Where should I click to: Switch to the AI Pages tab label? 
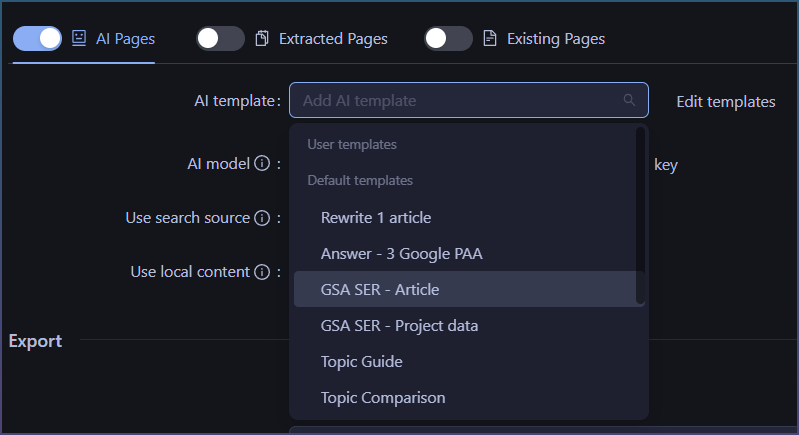124,39
